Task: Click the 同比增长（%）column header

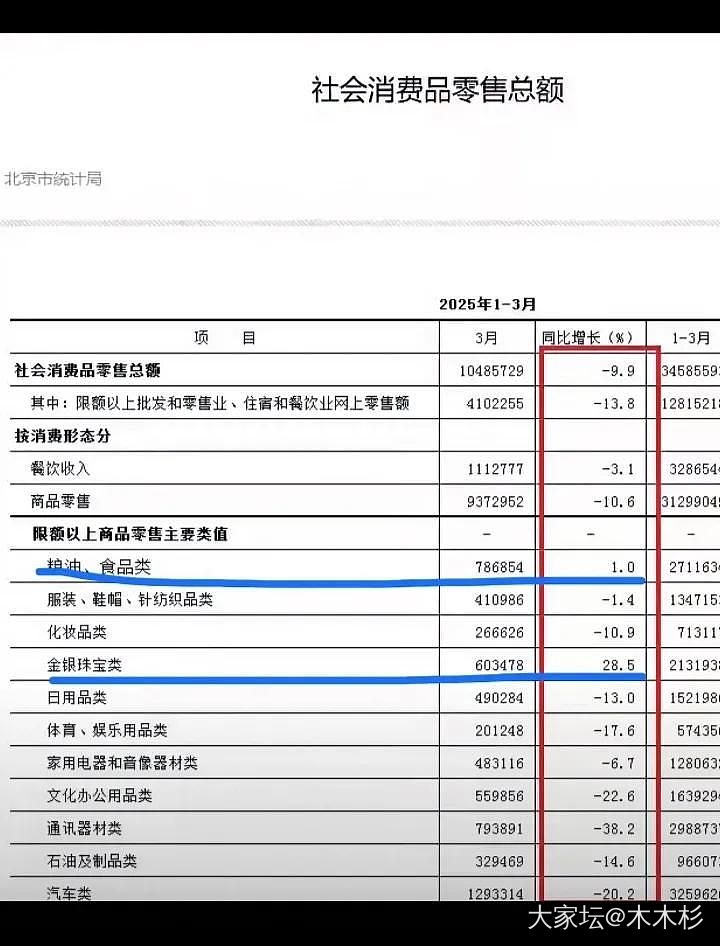Action: click(x=587, y=338)
